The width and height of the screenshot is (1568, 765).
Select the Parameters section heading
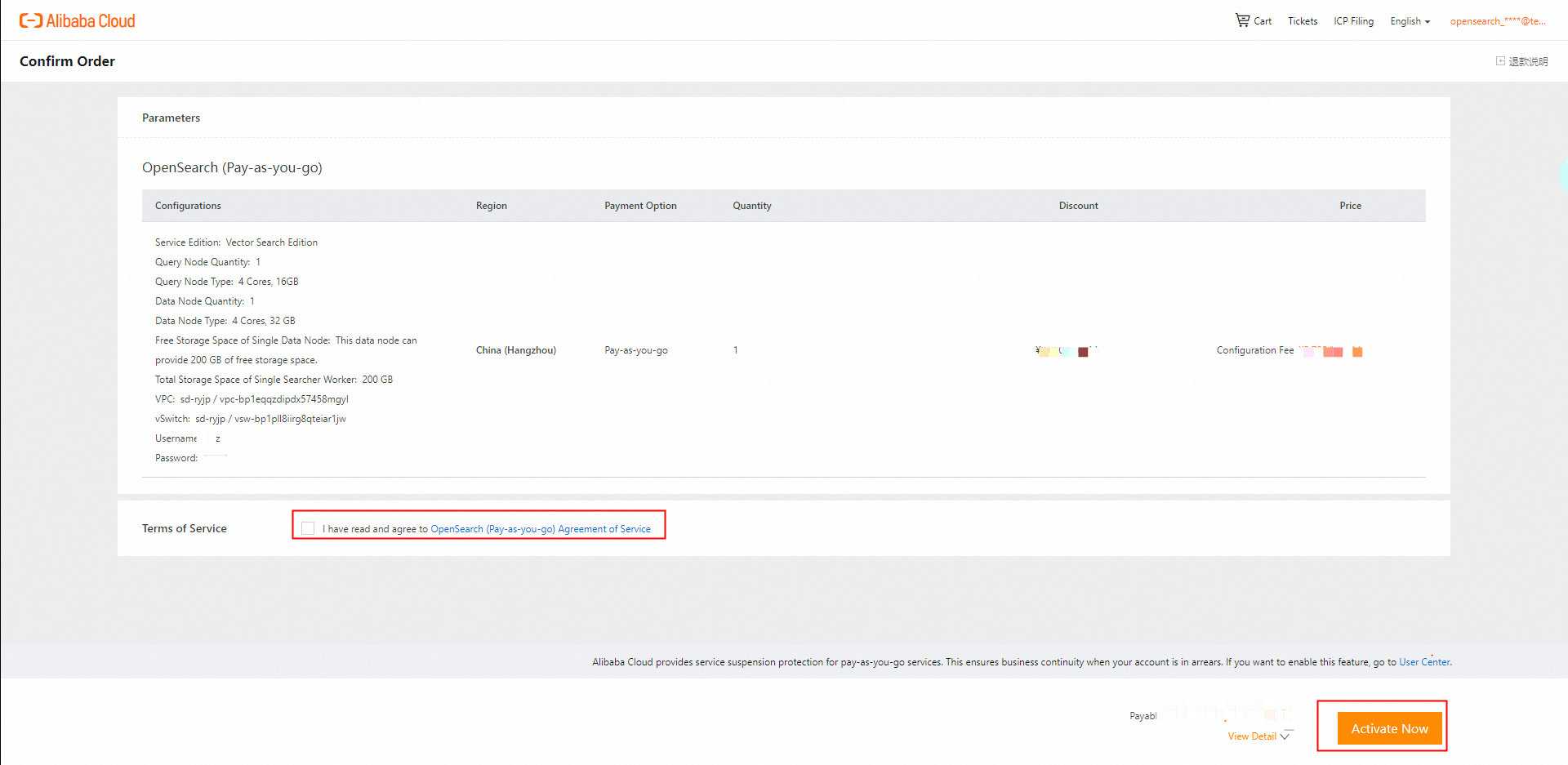coord(171,118)
